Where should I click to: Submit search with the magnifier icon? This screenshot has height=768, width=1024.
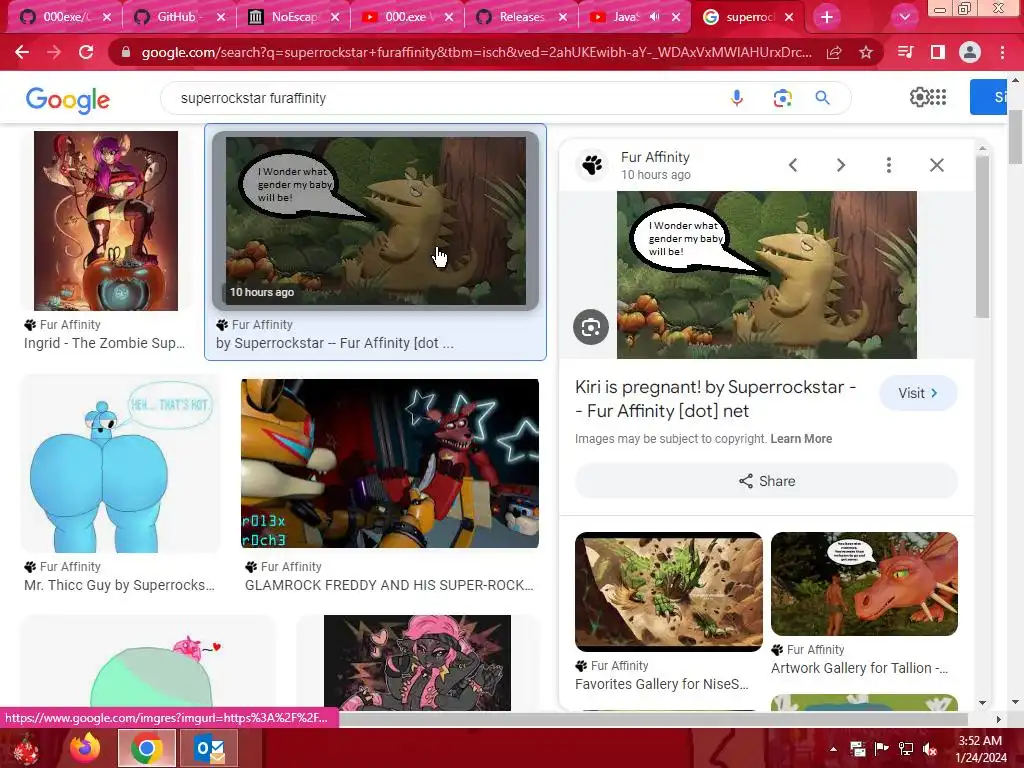coord(822,98)
